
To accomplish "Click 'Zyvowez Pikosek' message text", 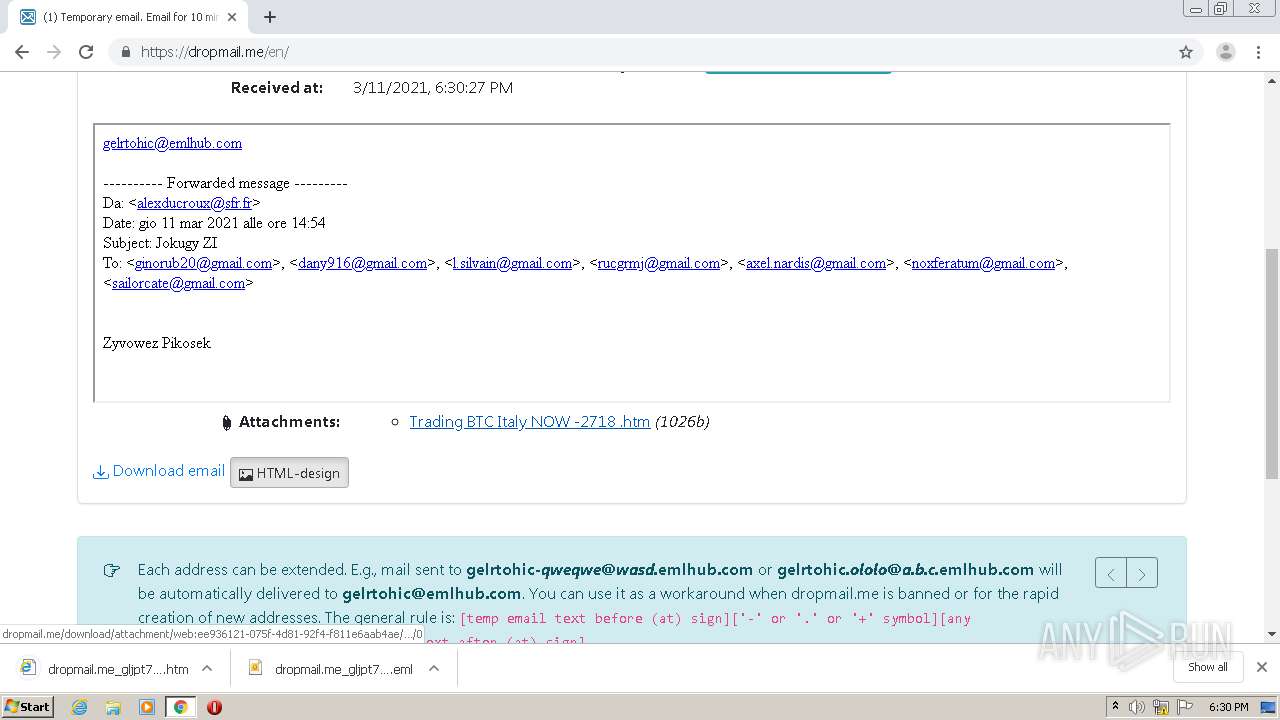I will [x=157, y=343].
